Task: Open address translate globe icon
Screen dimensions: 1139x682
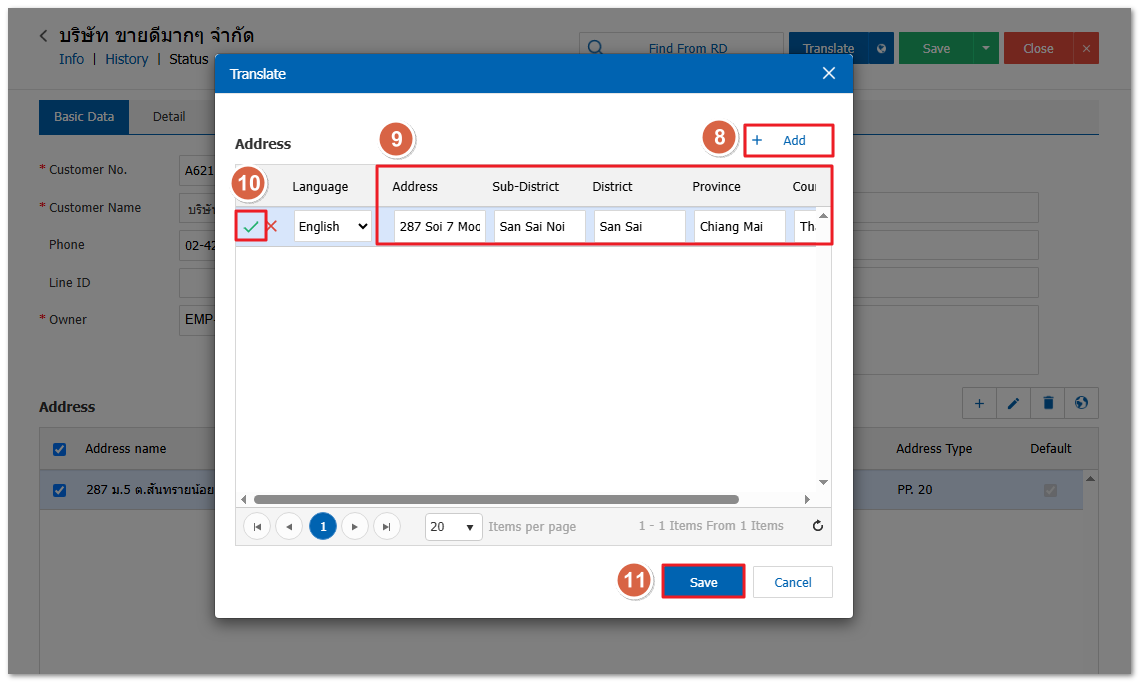Action: coord(1081,403)
